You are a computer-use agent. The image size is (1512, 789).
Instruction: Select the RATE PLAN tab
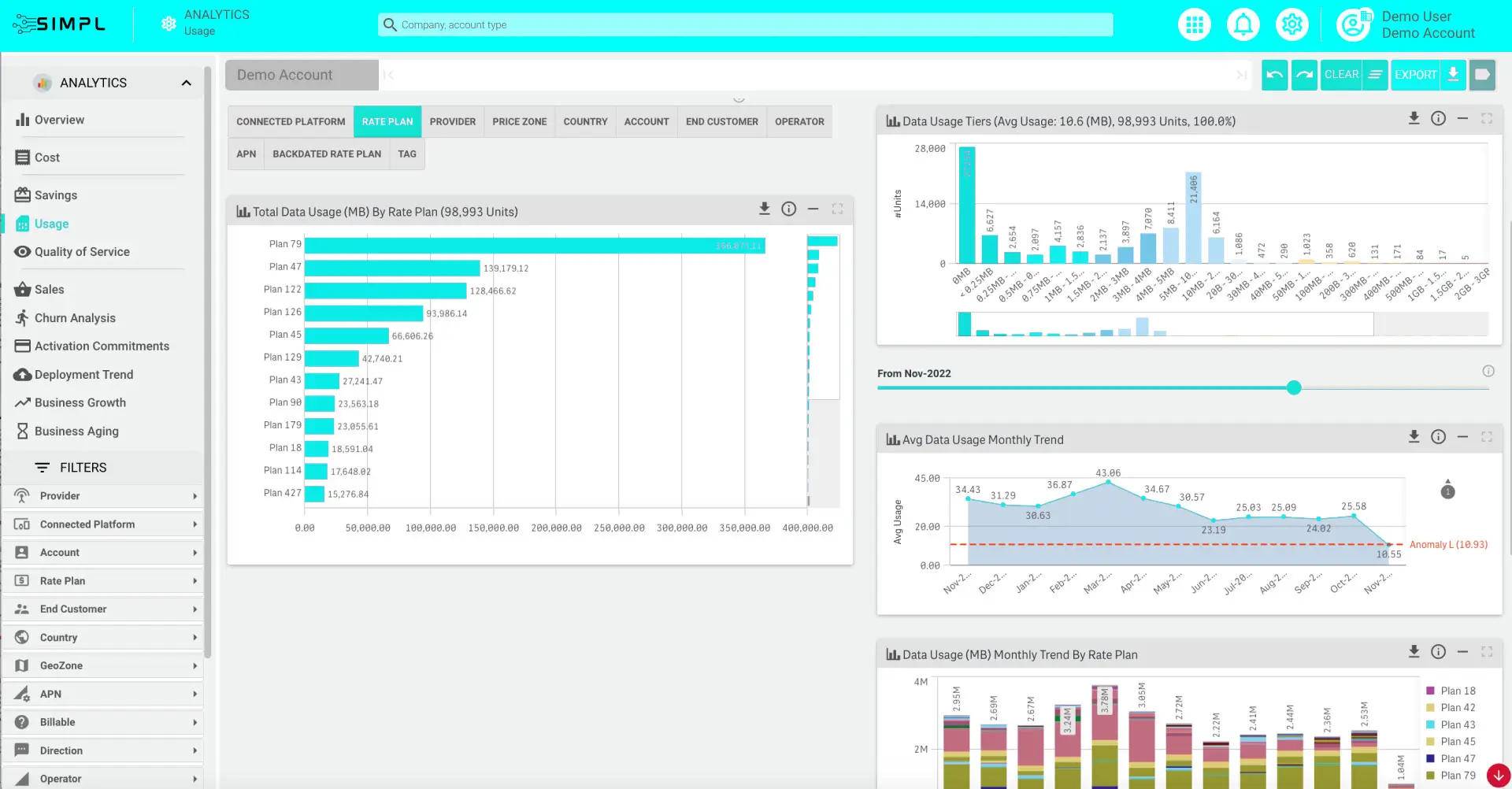(x=387, y=122)
